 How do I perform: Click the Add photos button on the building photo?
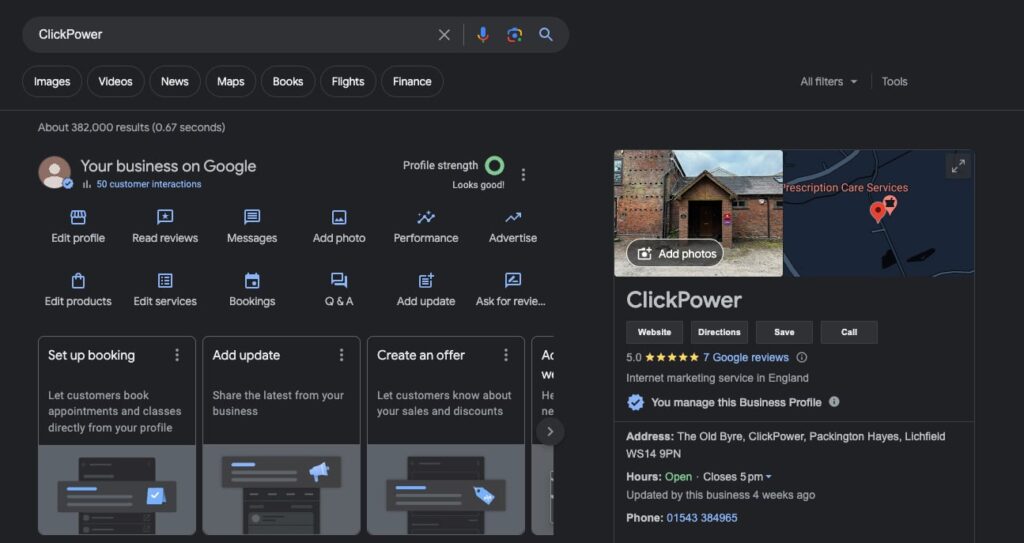tap(675, 254)
